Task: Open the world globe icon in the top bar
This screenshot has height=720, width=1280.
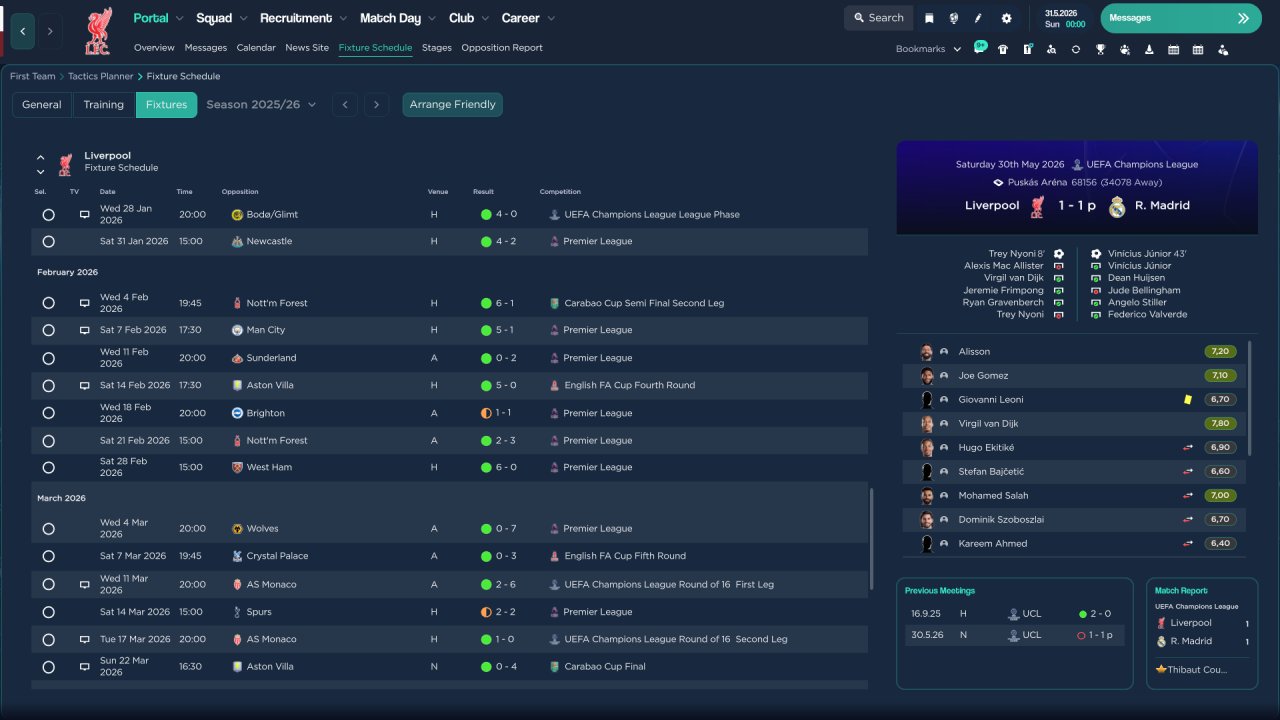Action: click(x=954, y=18)
